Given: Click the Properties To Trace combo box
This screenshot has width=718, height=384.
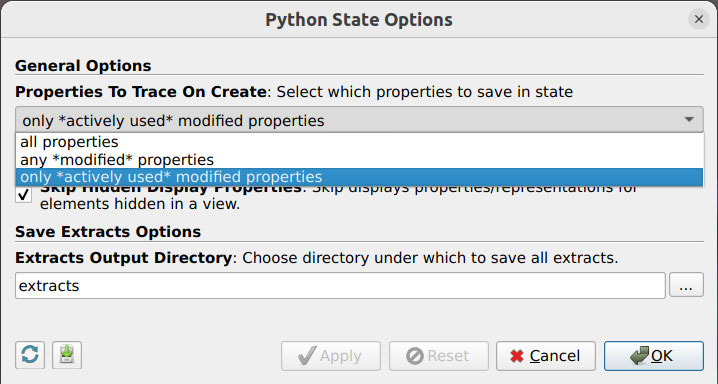Looking at the screenshot, I should (x=359, y=120).
